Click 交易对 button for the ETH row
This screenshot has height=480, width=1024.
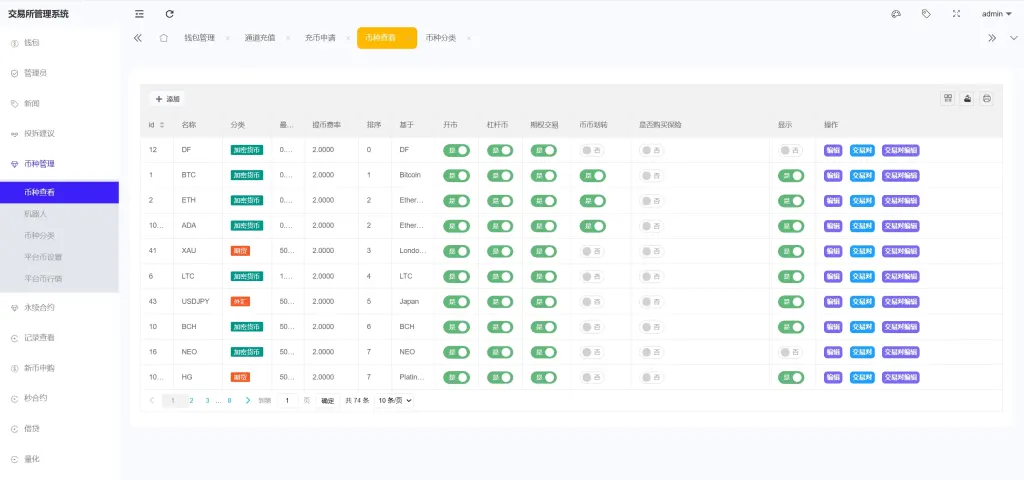(x=862, y=200)
